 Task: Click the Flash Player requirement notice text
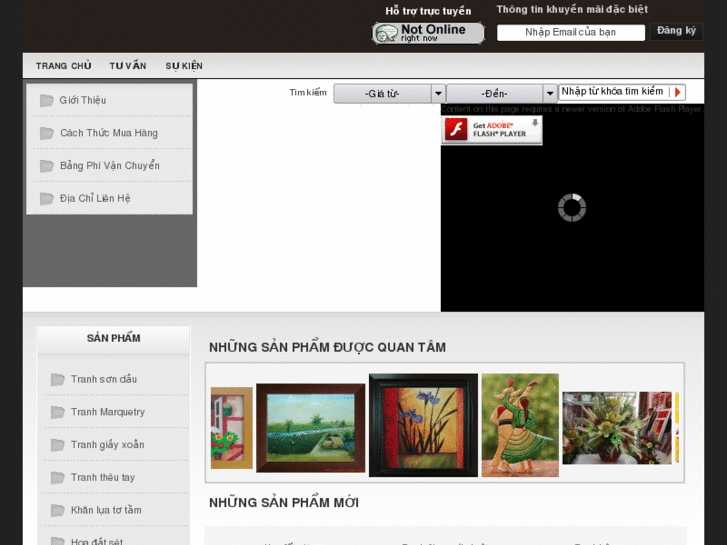click(572, 109)
